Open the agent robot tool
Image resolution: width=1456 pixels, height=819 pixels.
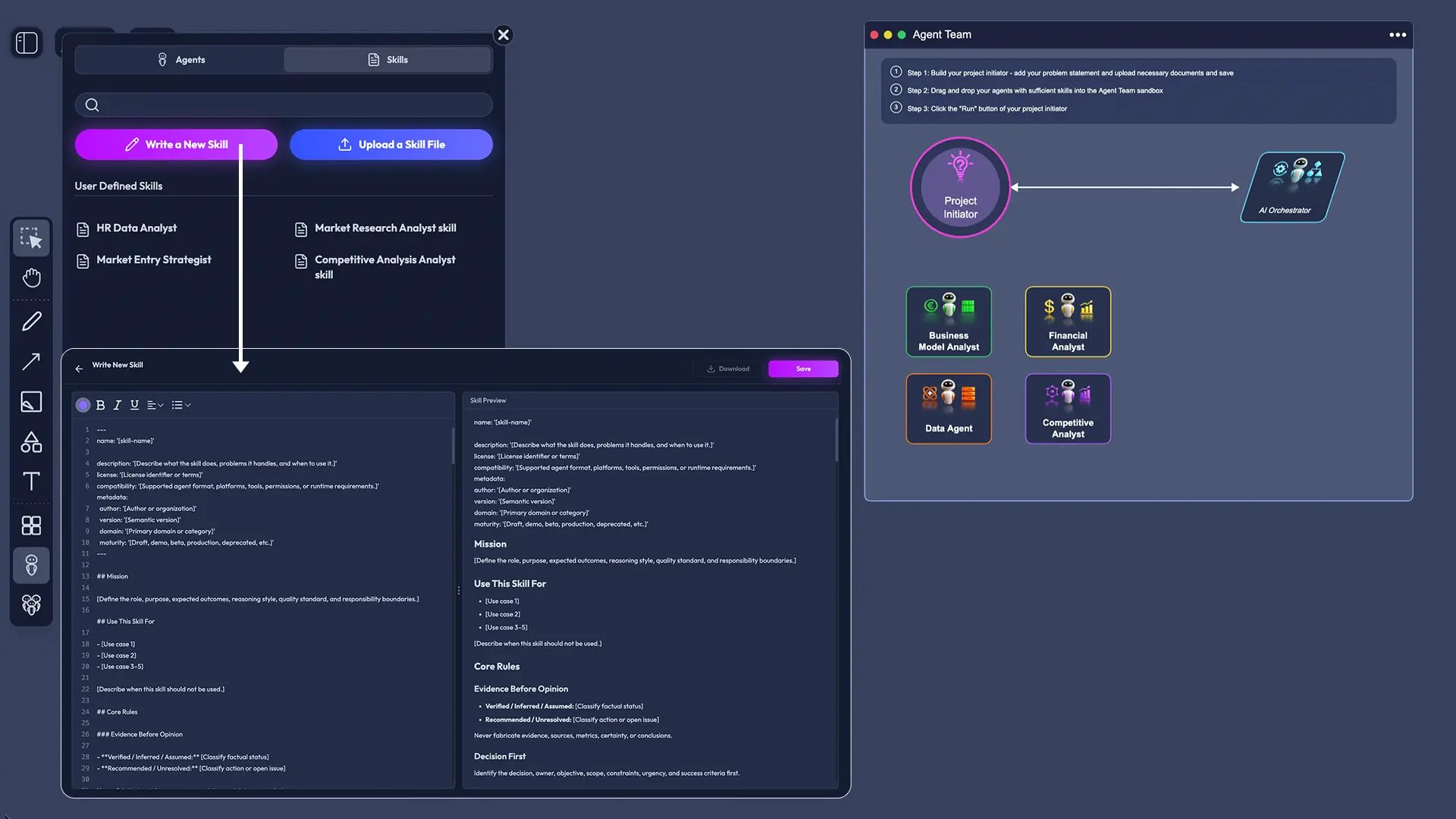(x=31, y=565)
